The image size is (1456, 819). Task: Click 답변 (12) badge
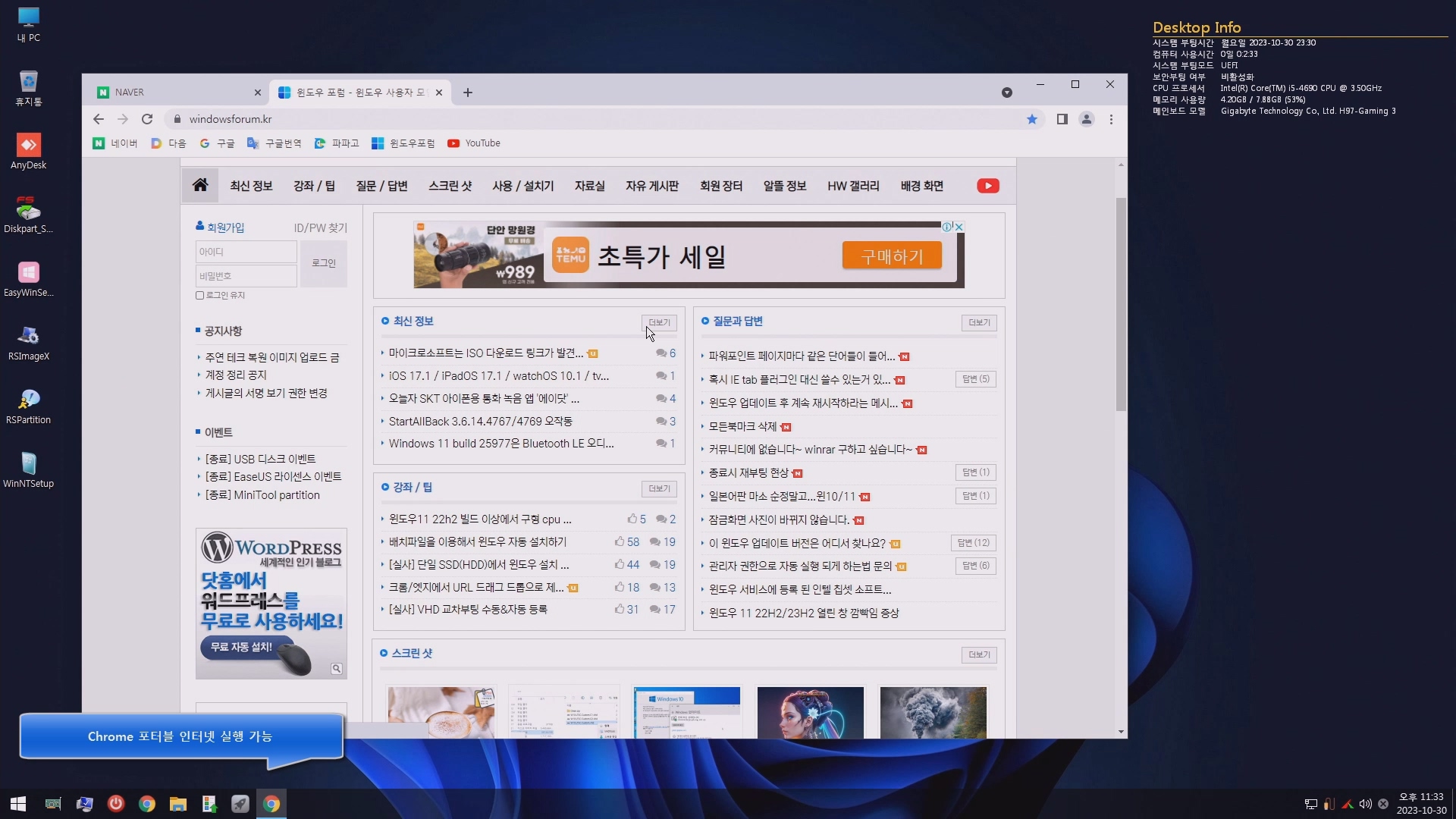pos(973,543)
